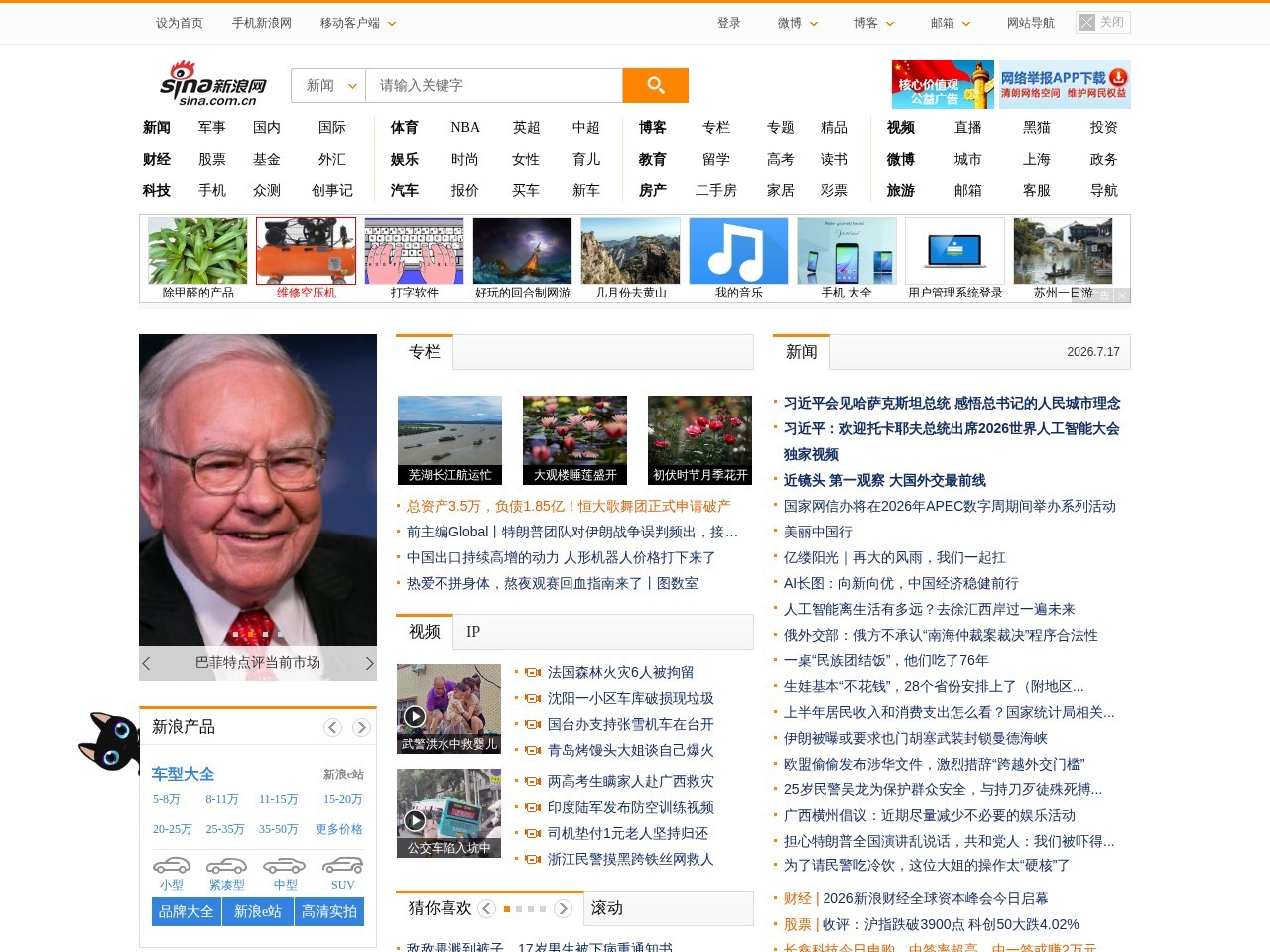Click previous arrow in 新浪产品 panel

point(333,728)
